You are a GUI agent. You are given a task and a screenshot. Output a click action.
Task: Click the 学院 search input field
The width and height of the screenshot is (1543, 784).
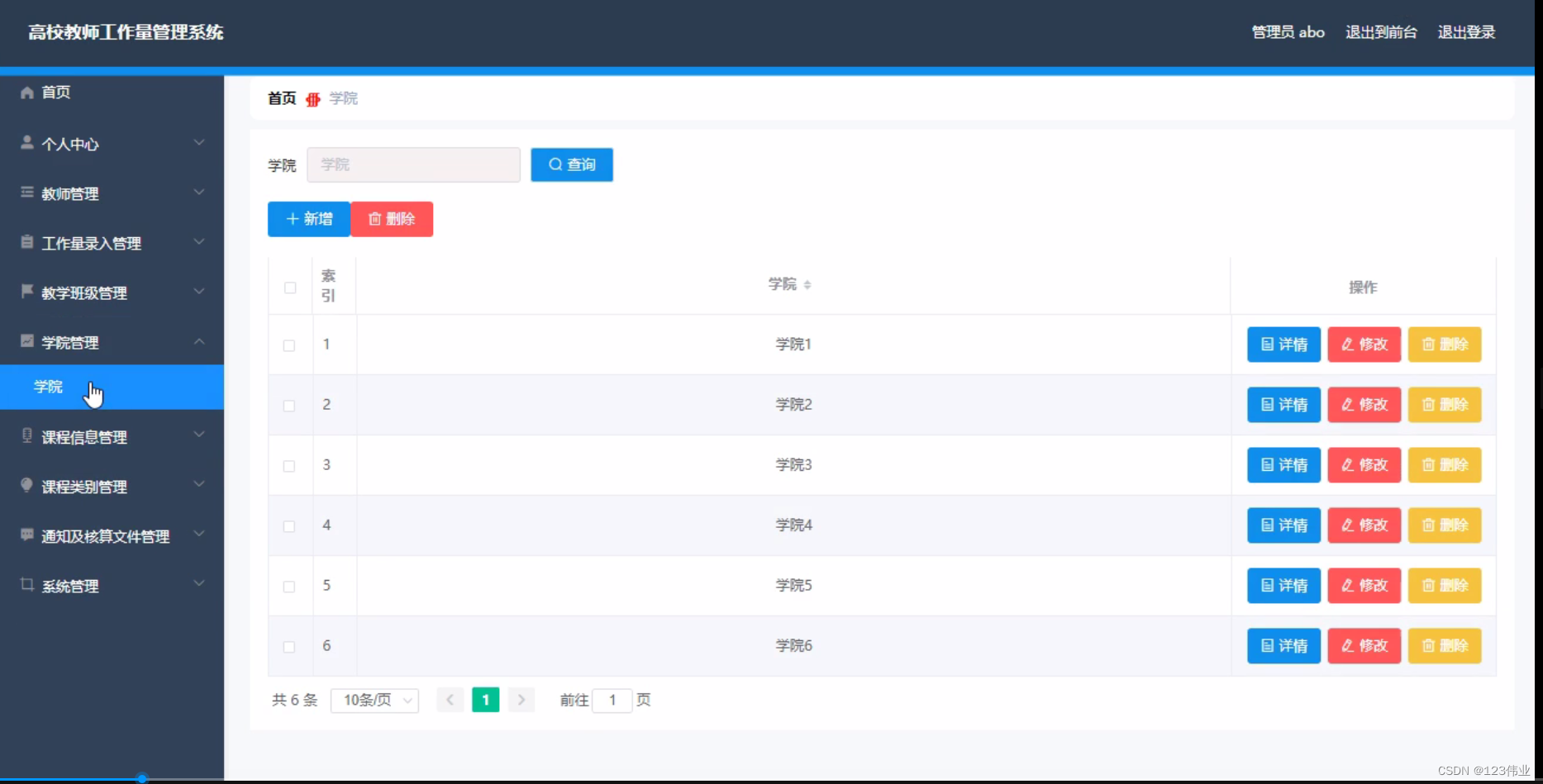pos(413,164)
